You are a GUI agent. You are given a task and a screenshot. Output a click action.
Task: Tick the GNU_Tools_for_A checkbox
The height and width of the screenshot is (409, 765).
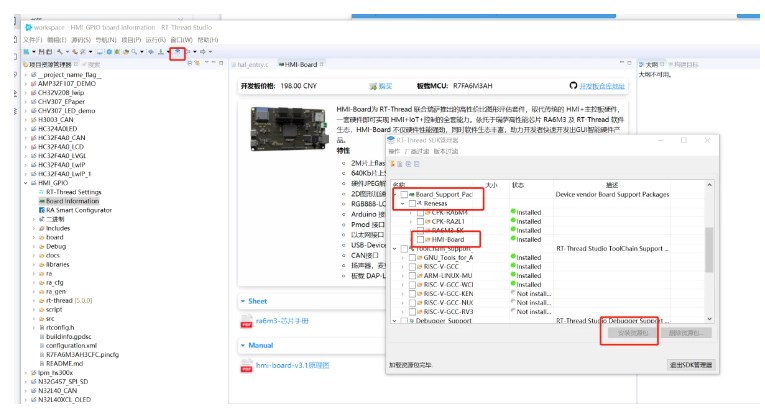tap(412, 257)
